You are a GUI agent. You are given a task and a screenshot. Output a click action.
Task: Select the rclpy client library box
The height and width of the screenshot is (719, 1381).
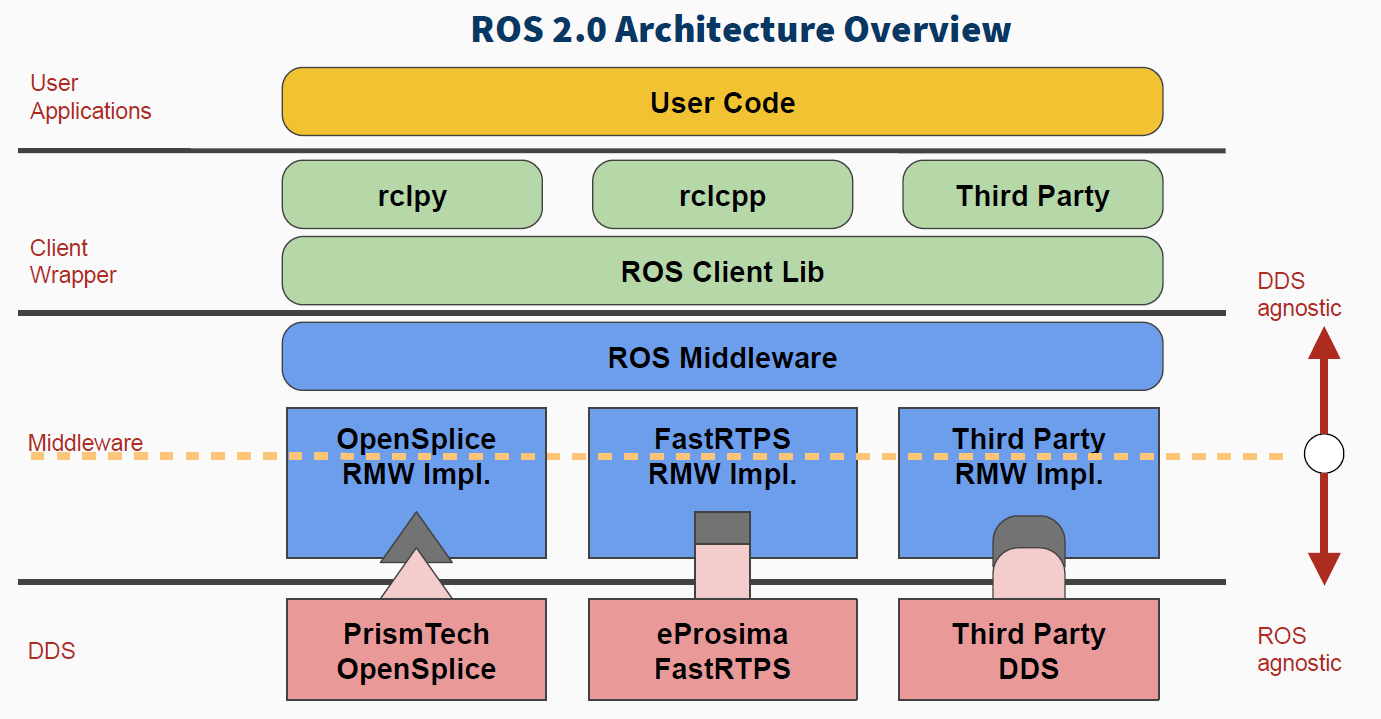(x=412, y=195)
